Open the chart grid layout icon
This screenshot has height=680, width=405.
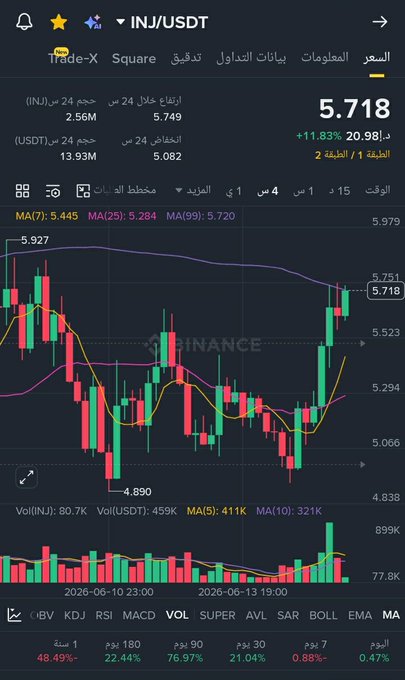[x=23, y=191]
